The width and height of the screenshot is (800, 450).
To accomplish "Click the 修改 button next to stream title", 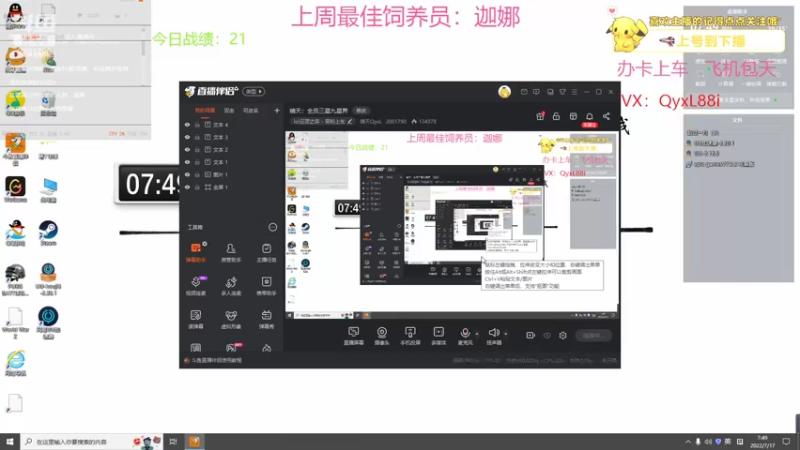I will 361,111.
